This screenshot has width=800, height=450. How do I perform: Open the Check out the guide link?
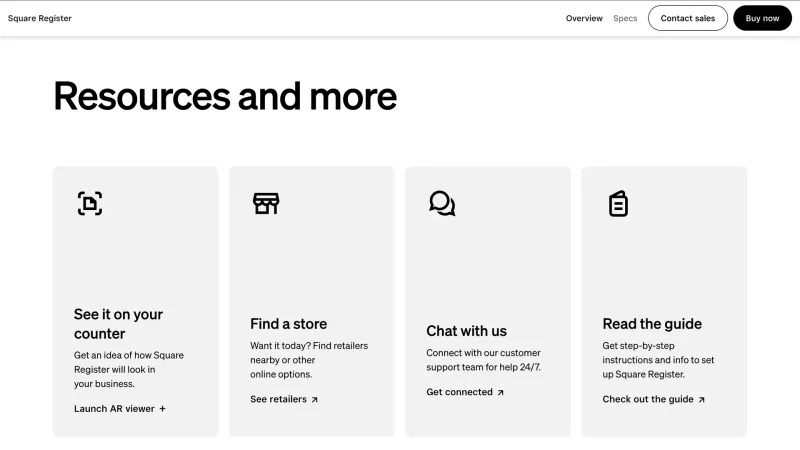pos(654,399)
